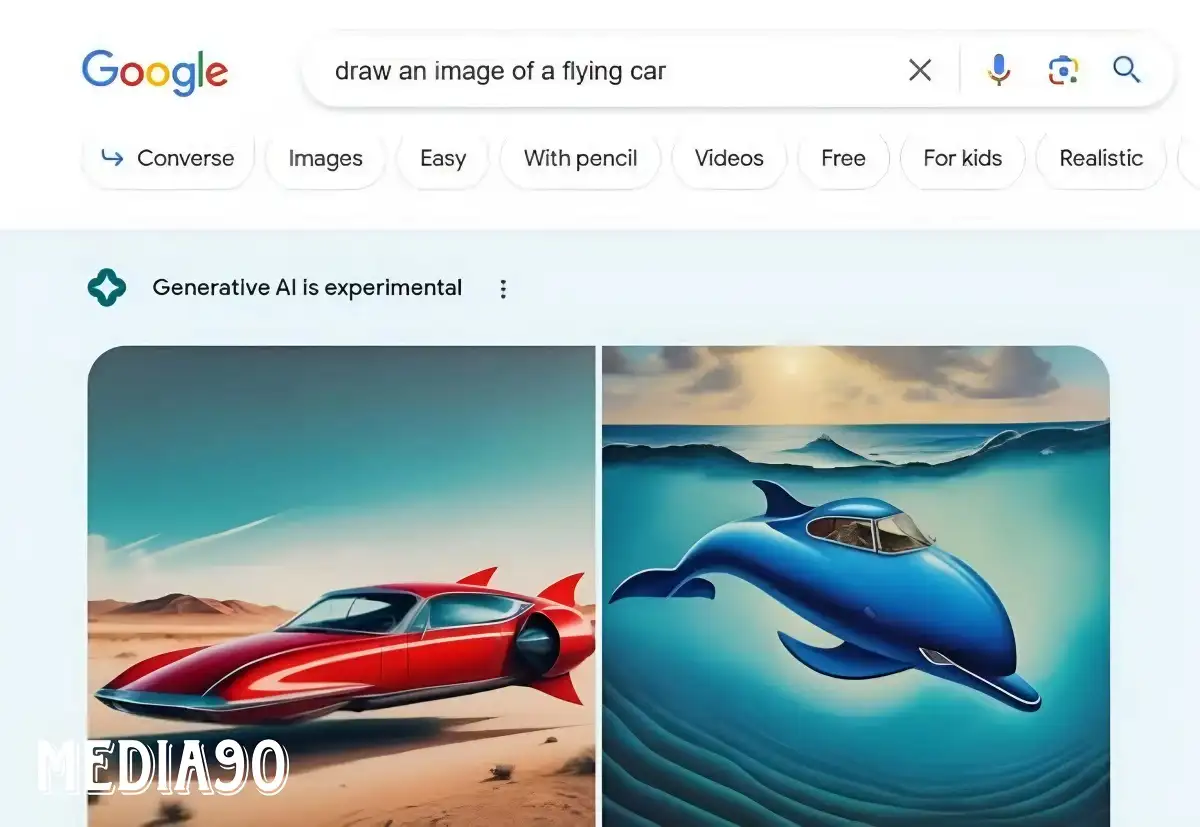Choose the Realistic filter chip

coord(1101,158)
